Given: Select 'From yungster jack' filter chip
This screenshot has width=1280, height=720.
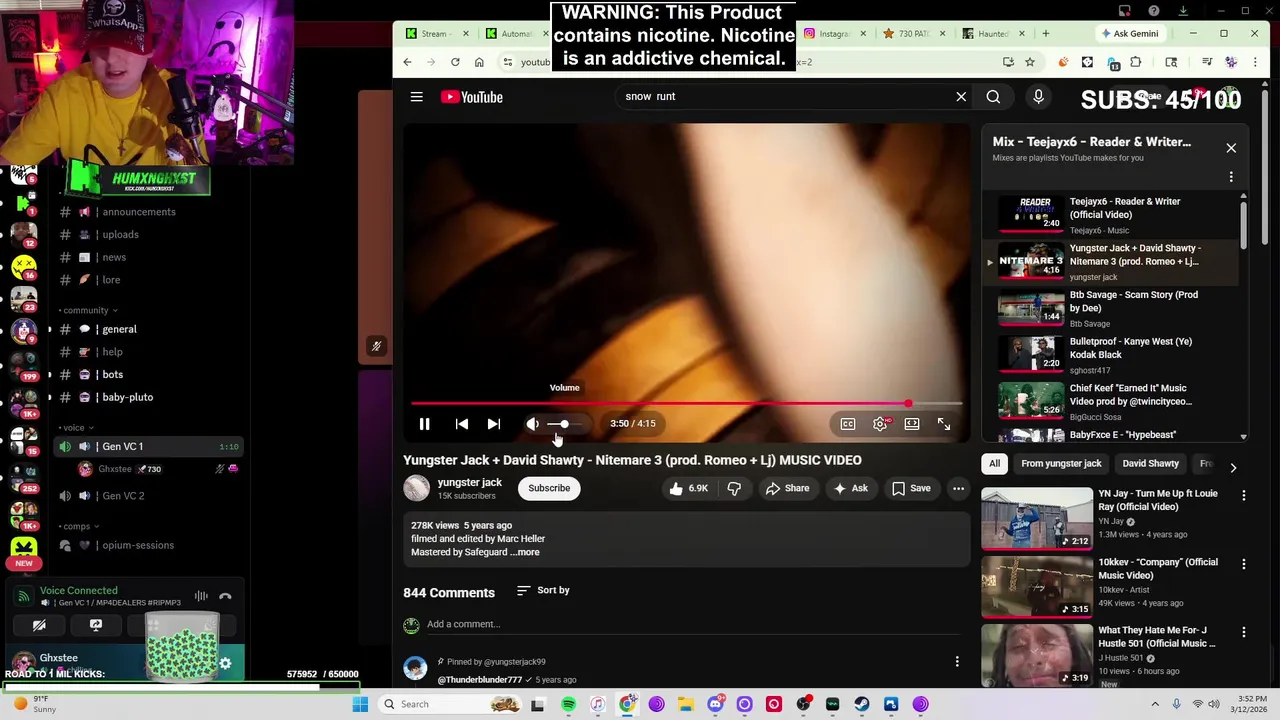Looking at the screenshot, I should pos(1061,464).
